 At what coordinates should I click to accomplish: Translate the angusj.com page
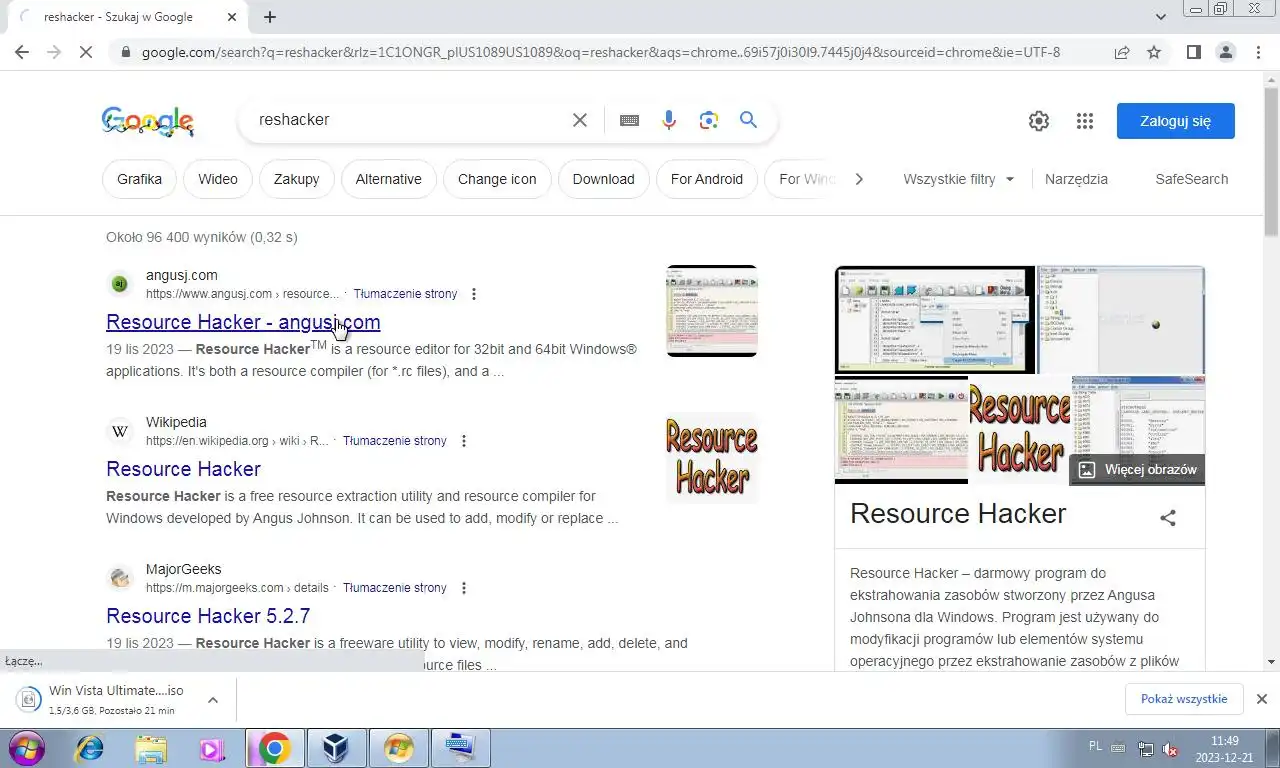[405, 294]
